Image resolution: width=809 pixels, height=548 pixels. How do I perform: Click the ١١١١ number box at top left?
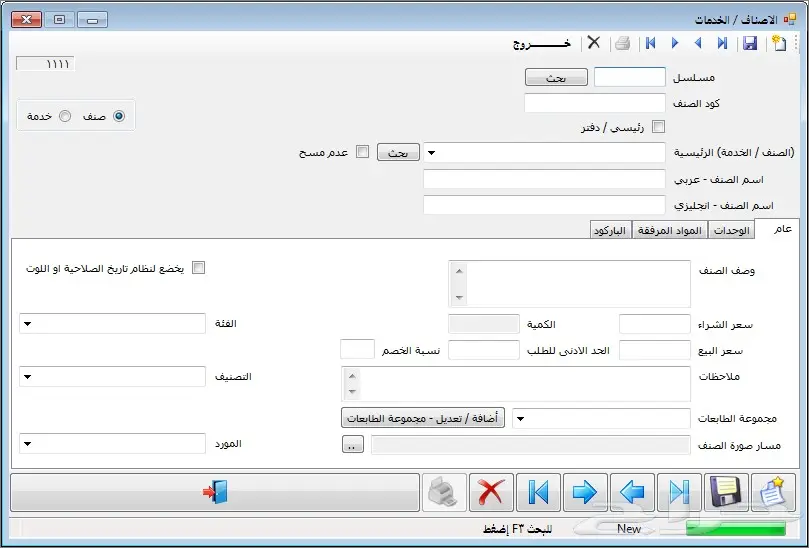(x=45, y=63)
